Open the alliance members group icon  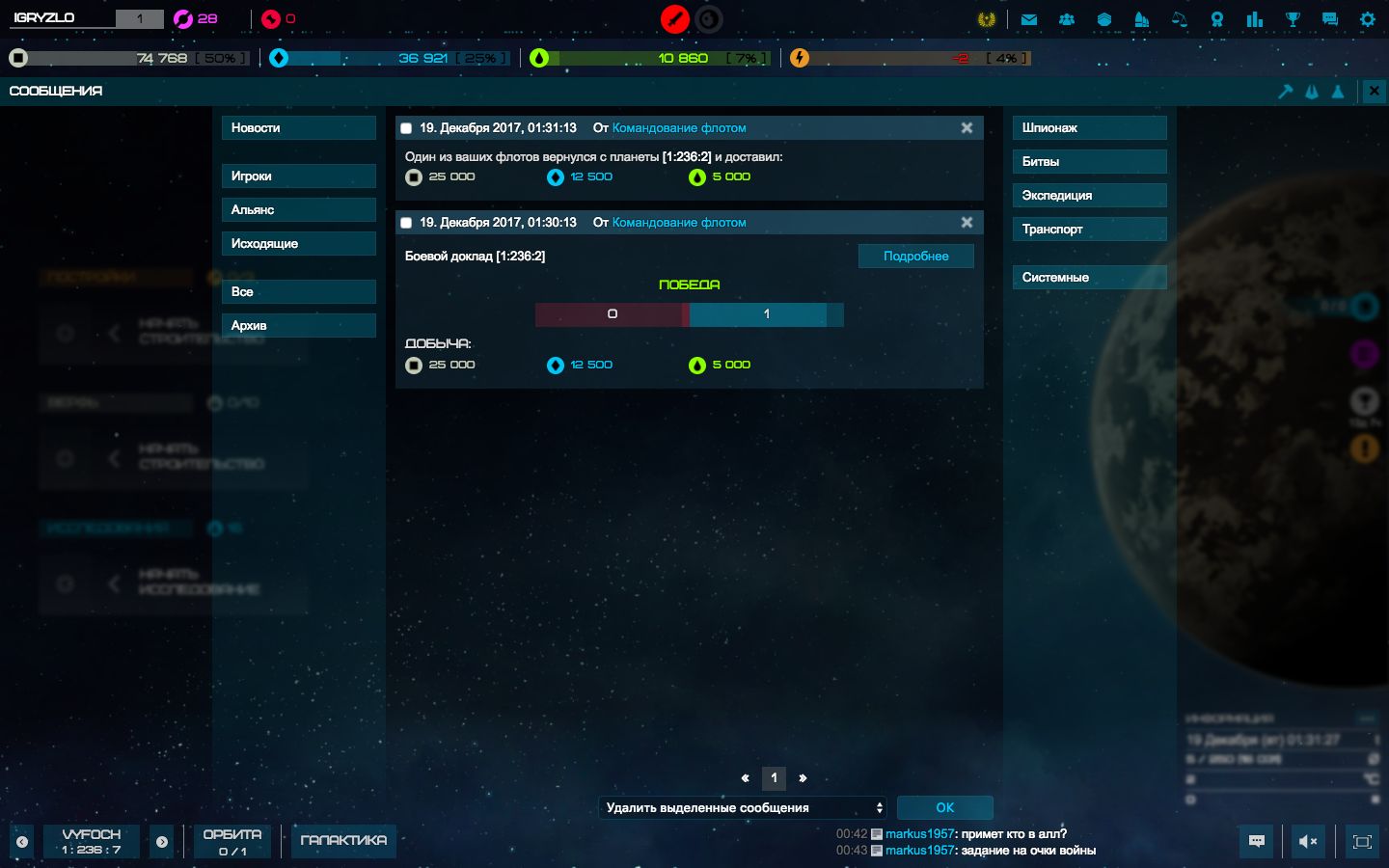1067,19
